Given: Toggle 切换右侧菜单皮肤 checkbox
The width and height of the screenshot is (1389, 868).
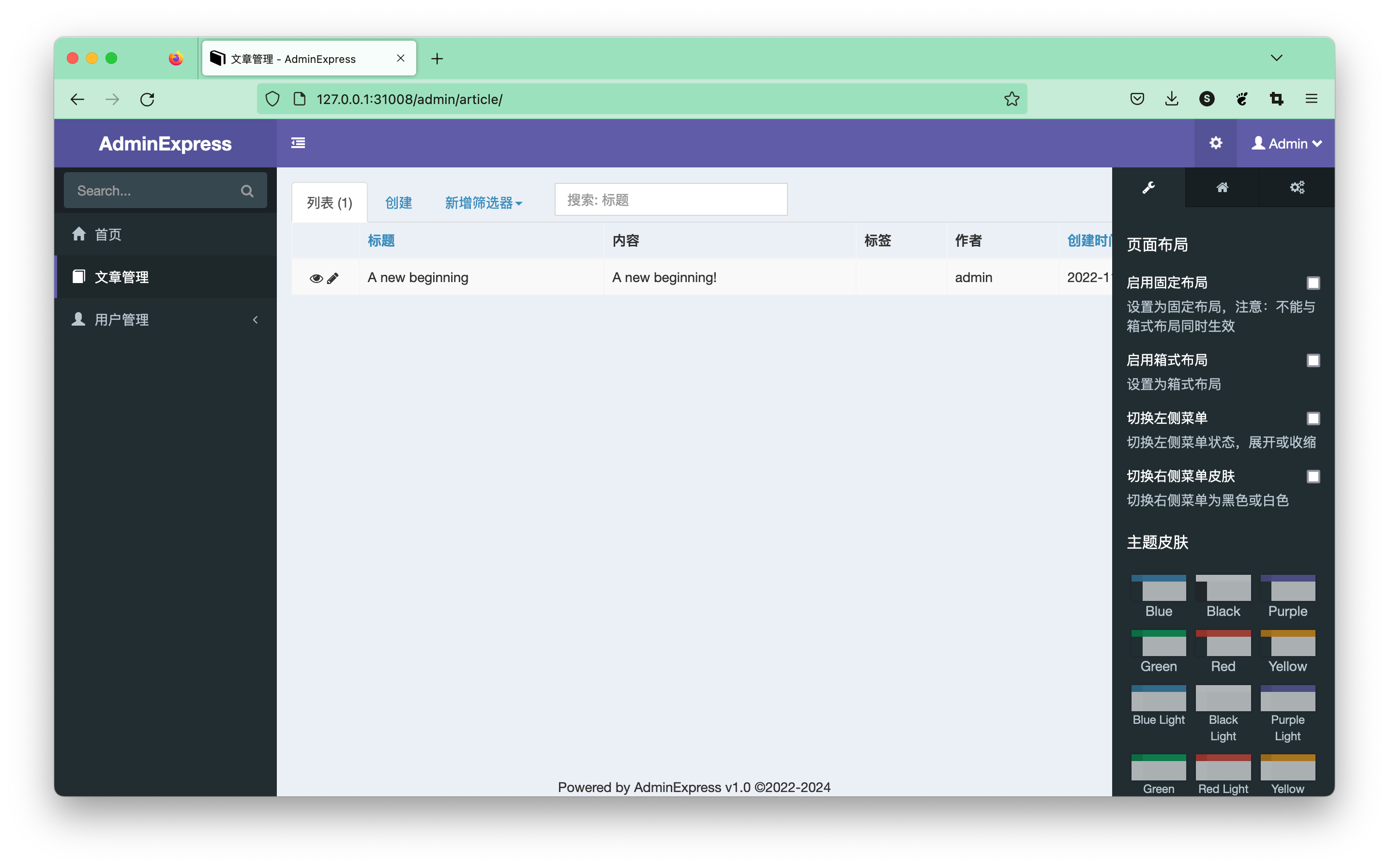Looking at the screenshot, I should point(1314,476).
